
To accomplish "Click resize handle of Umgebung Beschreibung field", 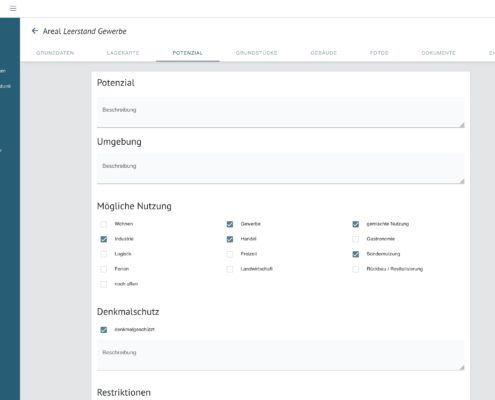I will [462, 181].
